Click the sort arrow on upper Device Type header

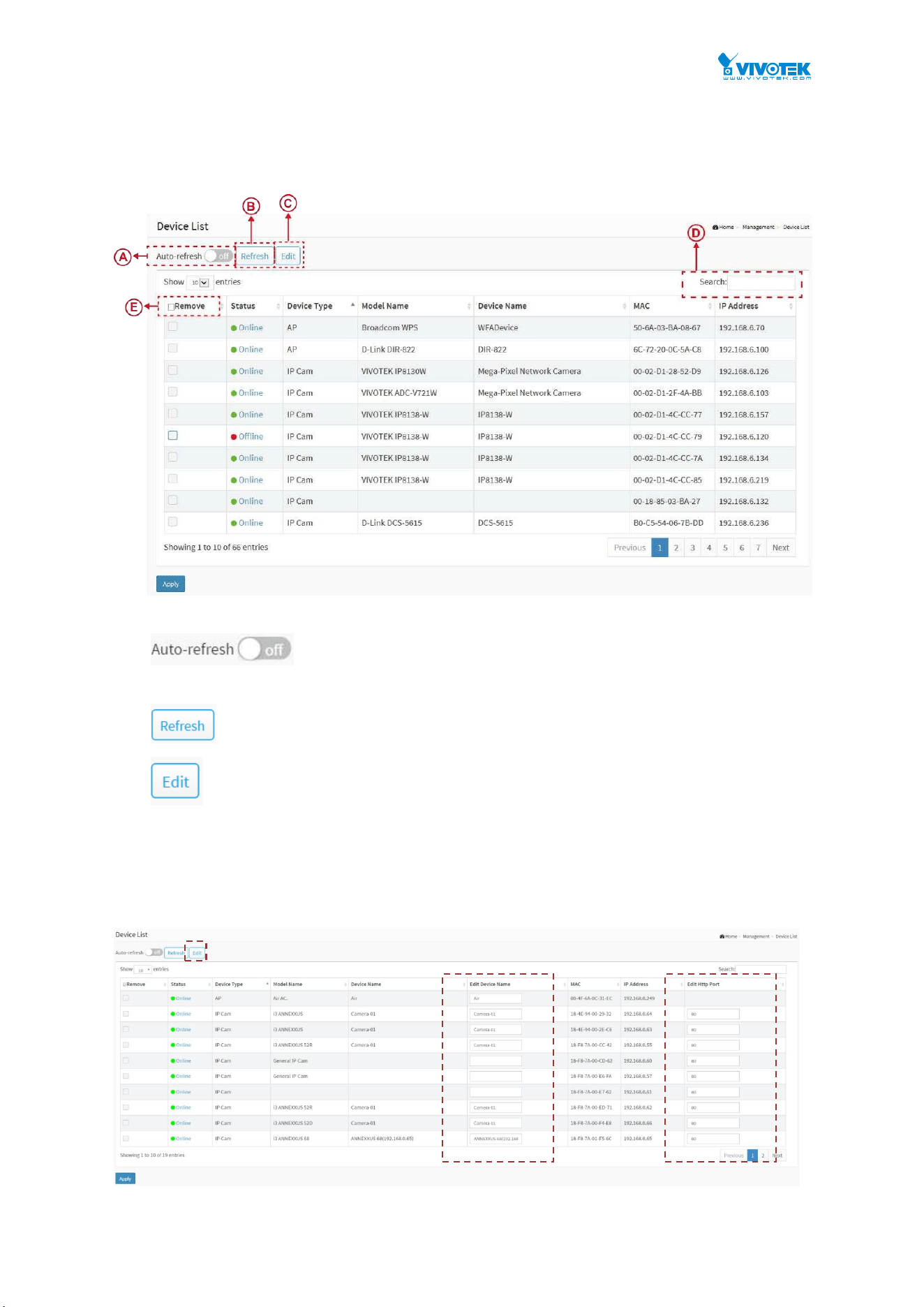[x=352, y=305]
